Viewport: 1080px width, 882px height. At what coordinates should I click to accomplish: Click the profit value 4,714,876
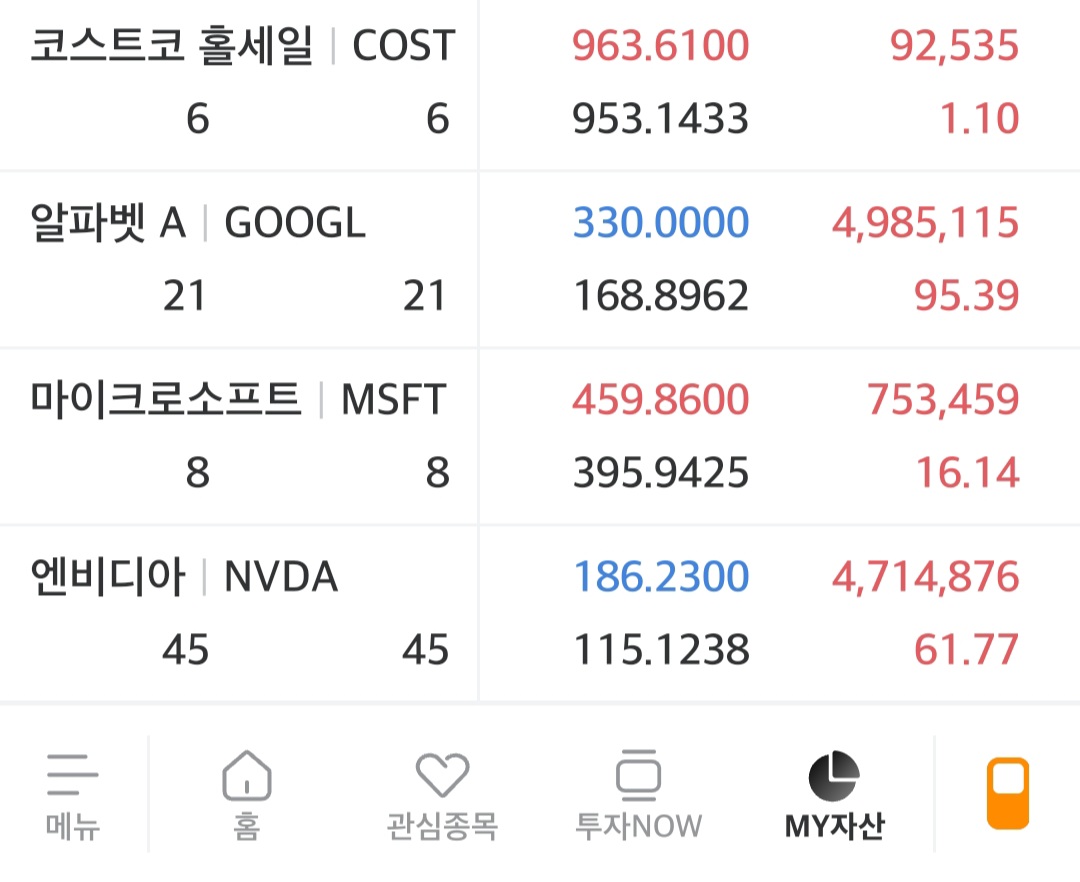(x=925, y=577)
